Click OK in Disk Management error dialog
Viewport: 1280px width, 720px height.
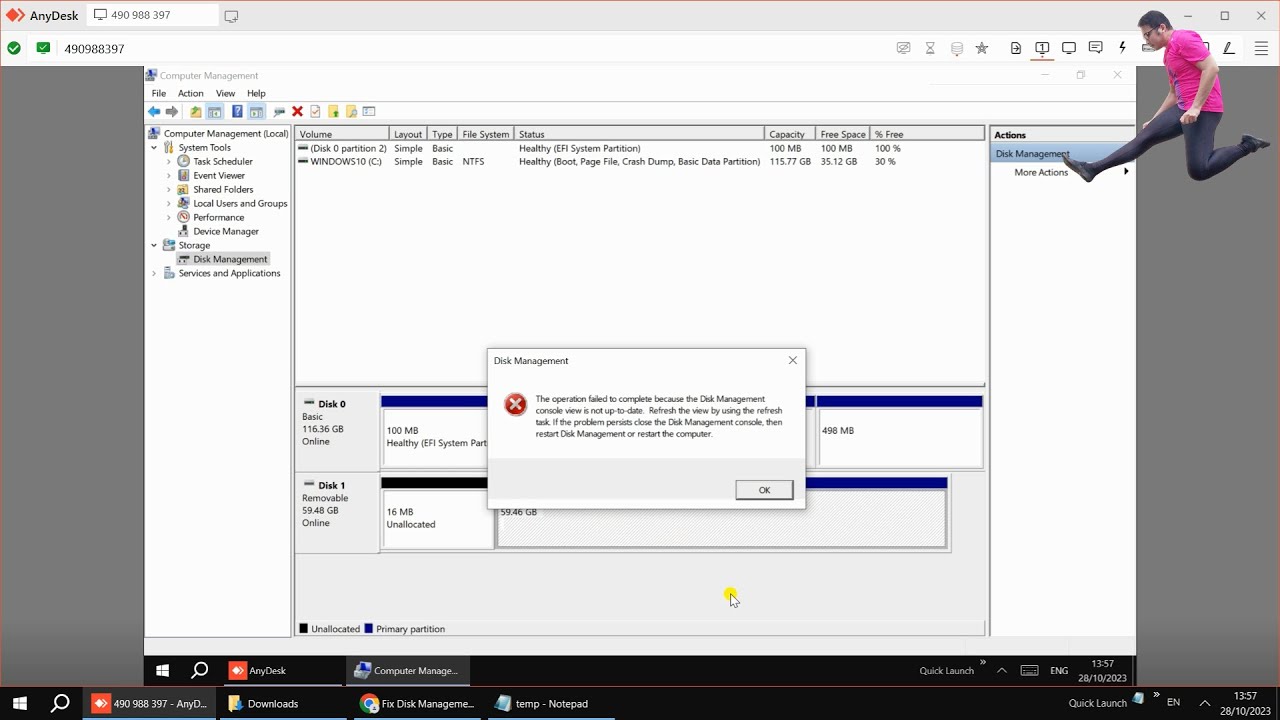click(764, 490)
